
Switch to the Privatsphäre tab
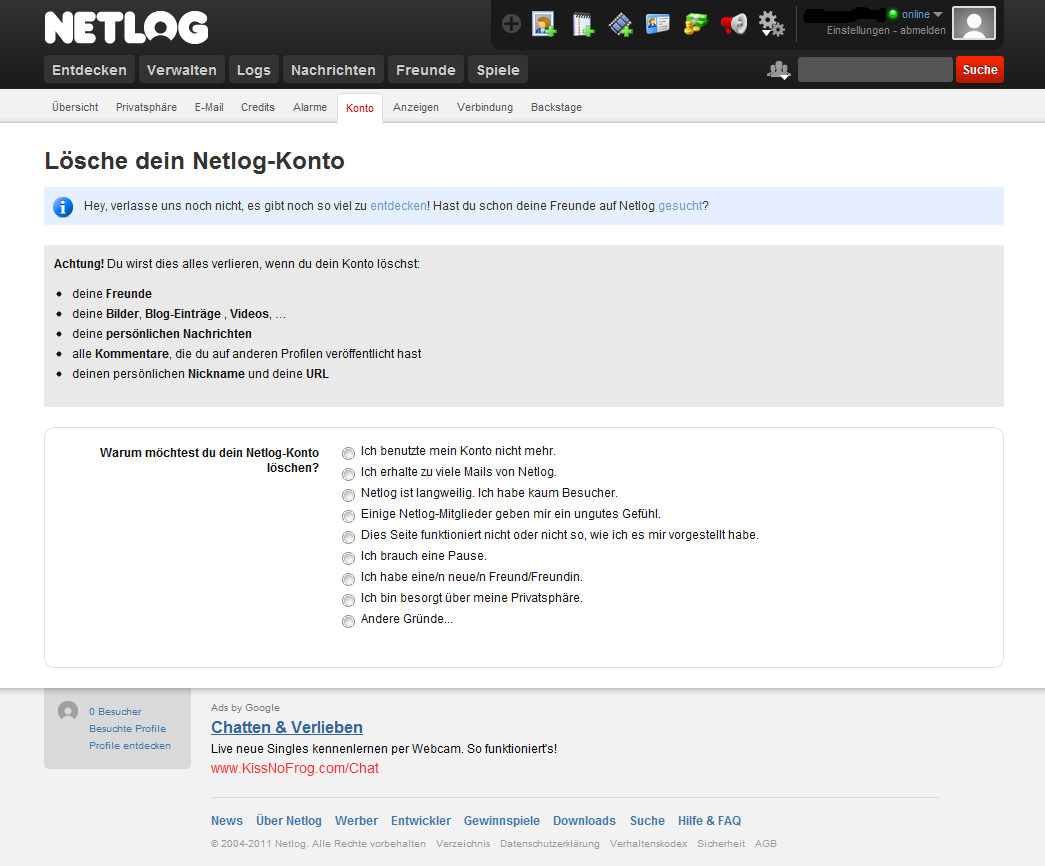146,107
